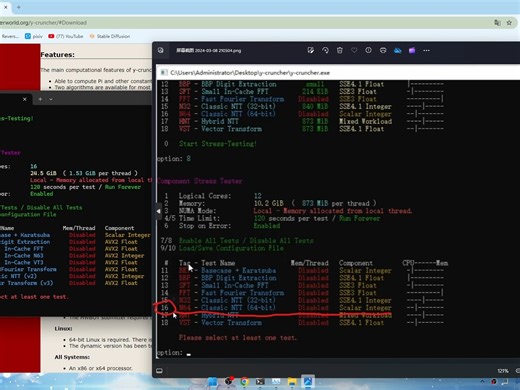Screen dimensions: 520x390
Task: Open the file info icon in Photos
Action: click(368, 50)
